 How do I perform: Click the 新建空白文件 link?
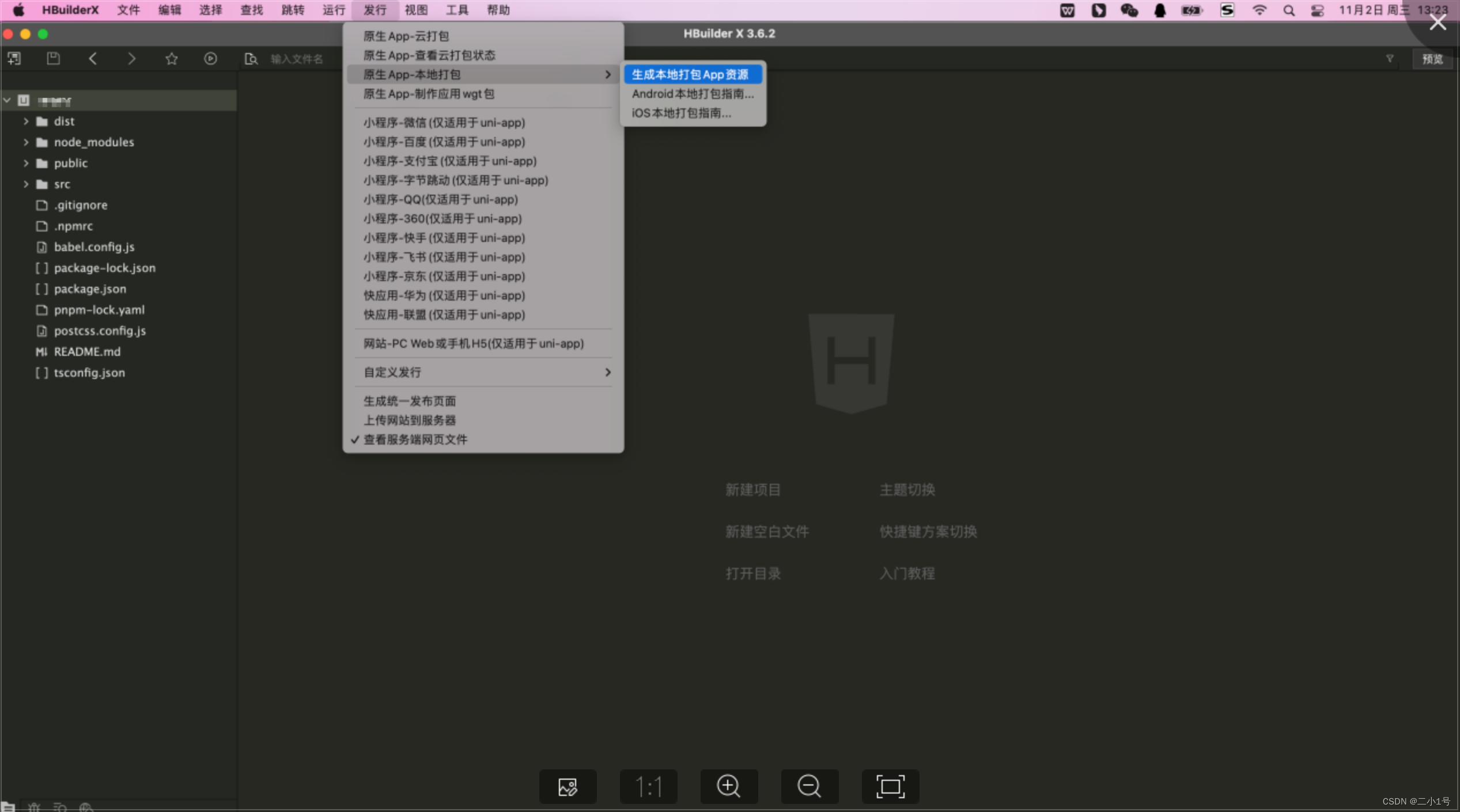point(767,531)
